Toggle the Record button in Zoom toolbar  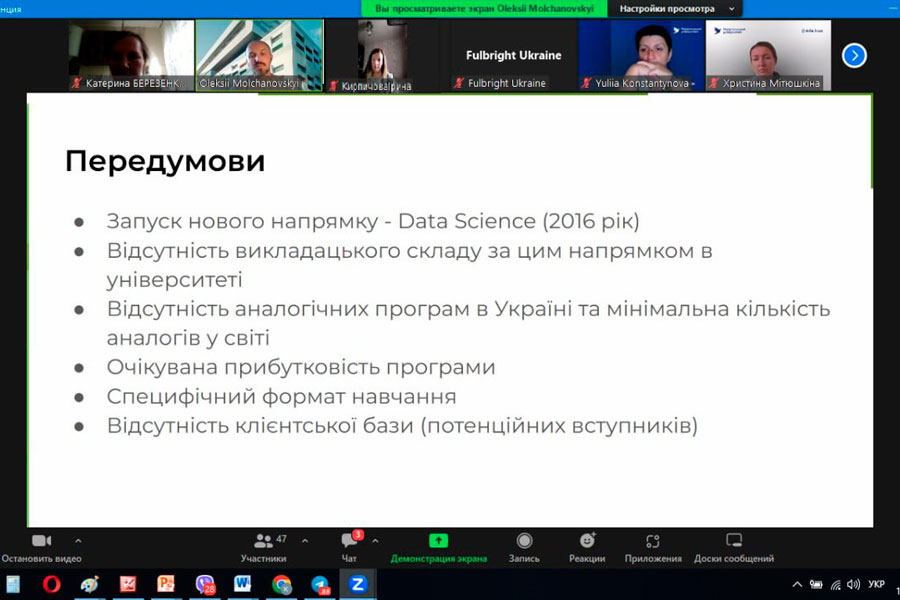(524, 541)
